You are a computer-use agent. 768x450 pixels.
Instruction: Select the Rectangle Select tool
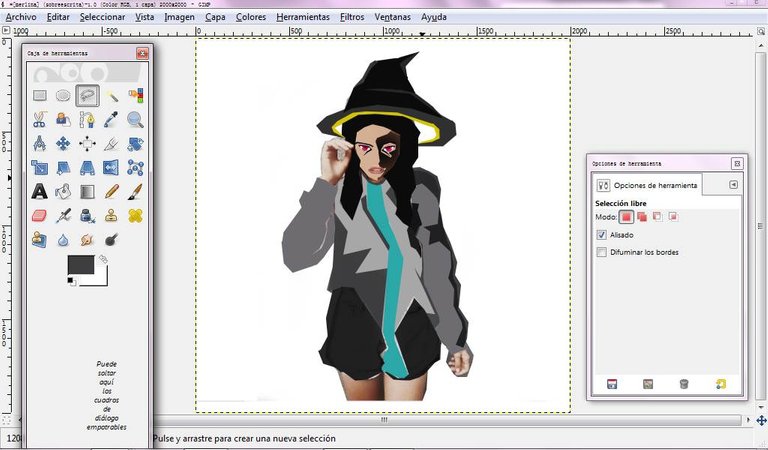(x=40, y=95)
